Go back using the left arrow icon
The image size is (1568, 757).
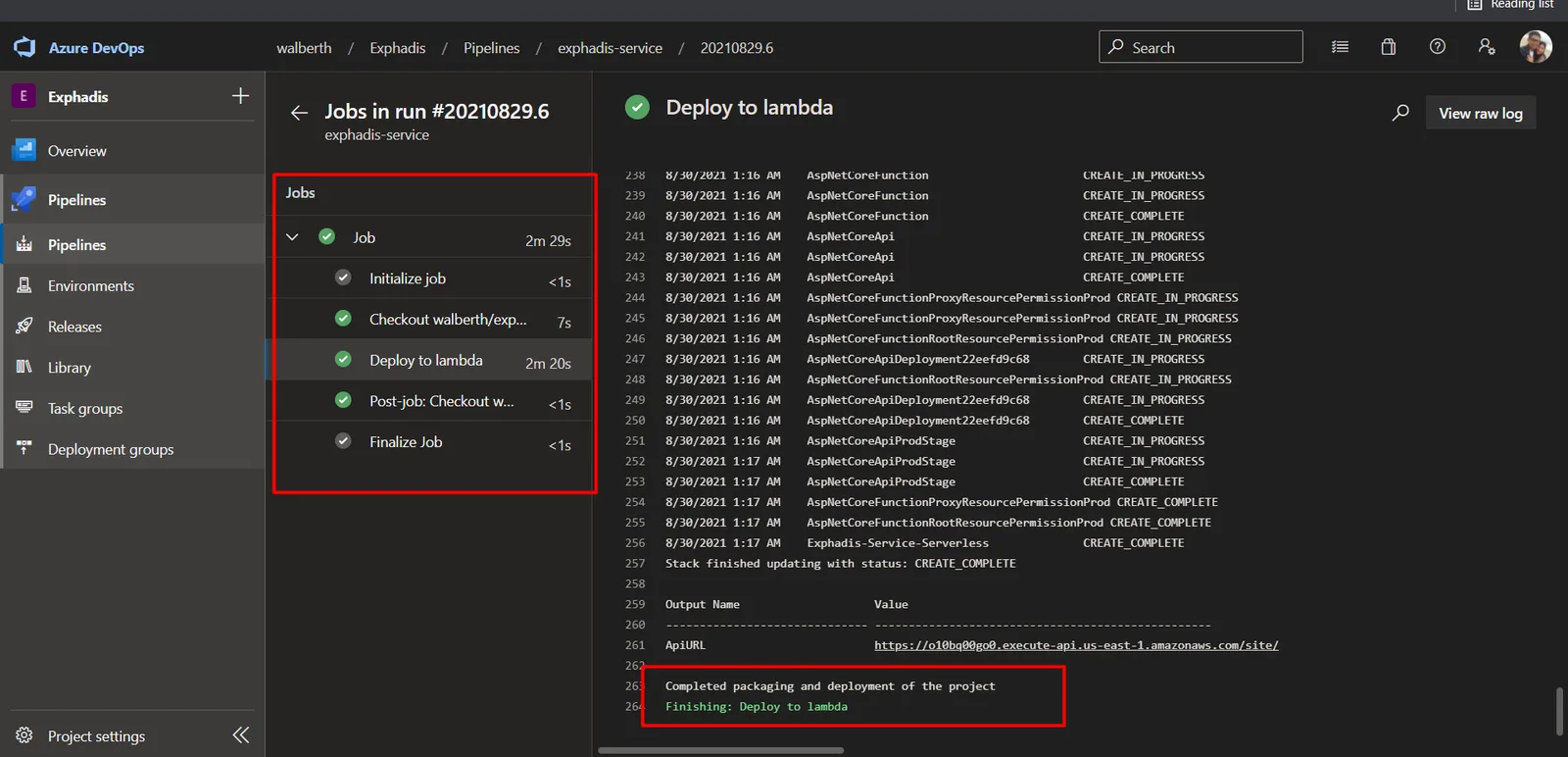point(299,113)
